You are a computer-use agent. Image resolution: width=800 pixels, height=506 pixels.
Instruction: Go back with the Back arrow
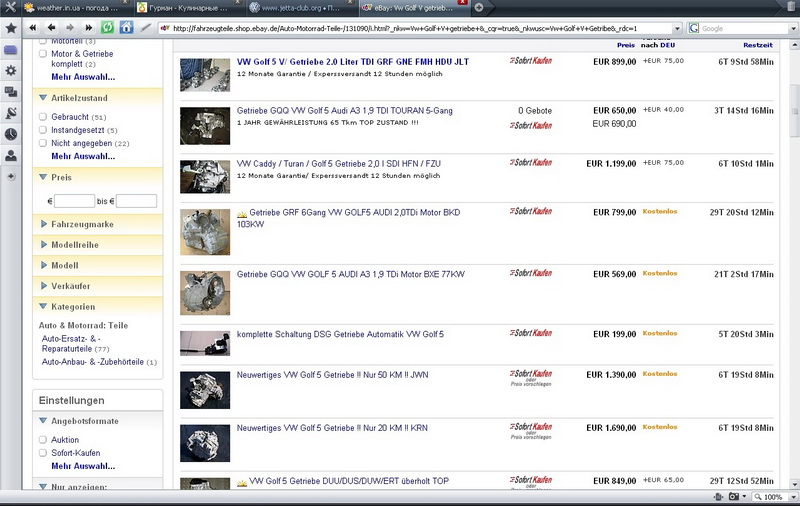(x=51, y=28)
